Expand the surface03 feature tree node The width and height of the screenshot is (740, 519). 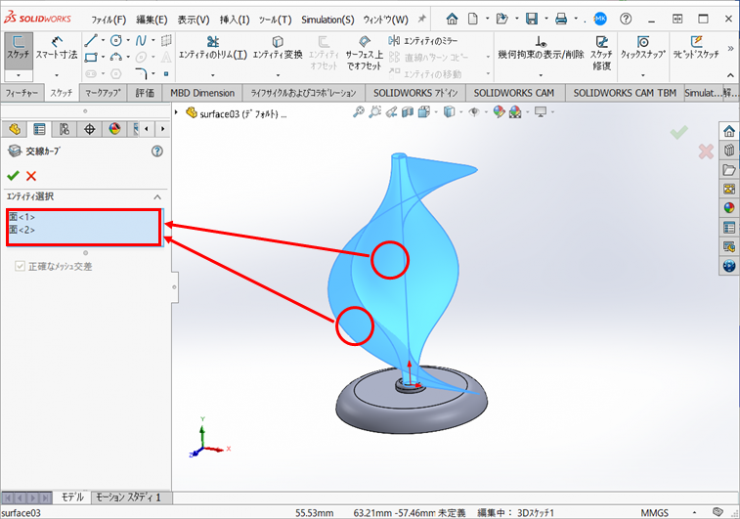click(177, 113)
